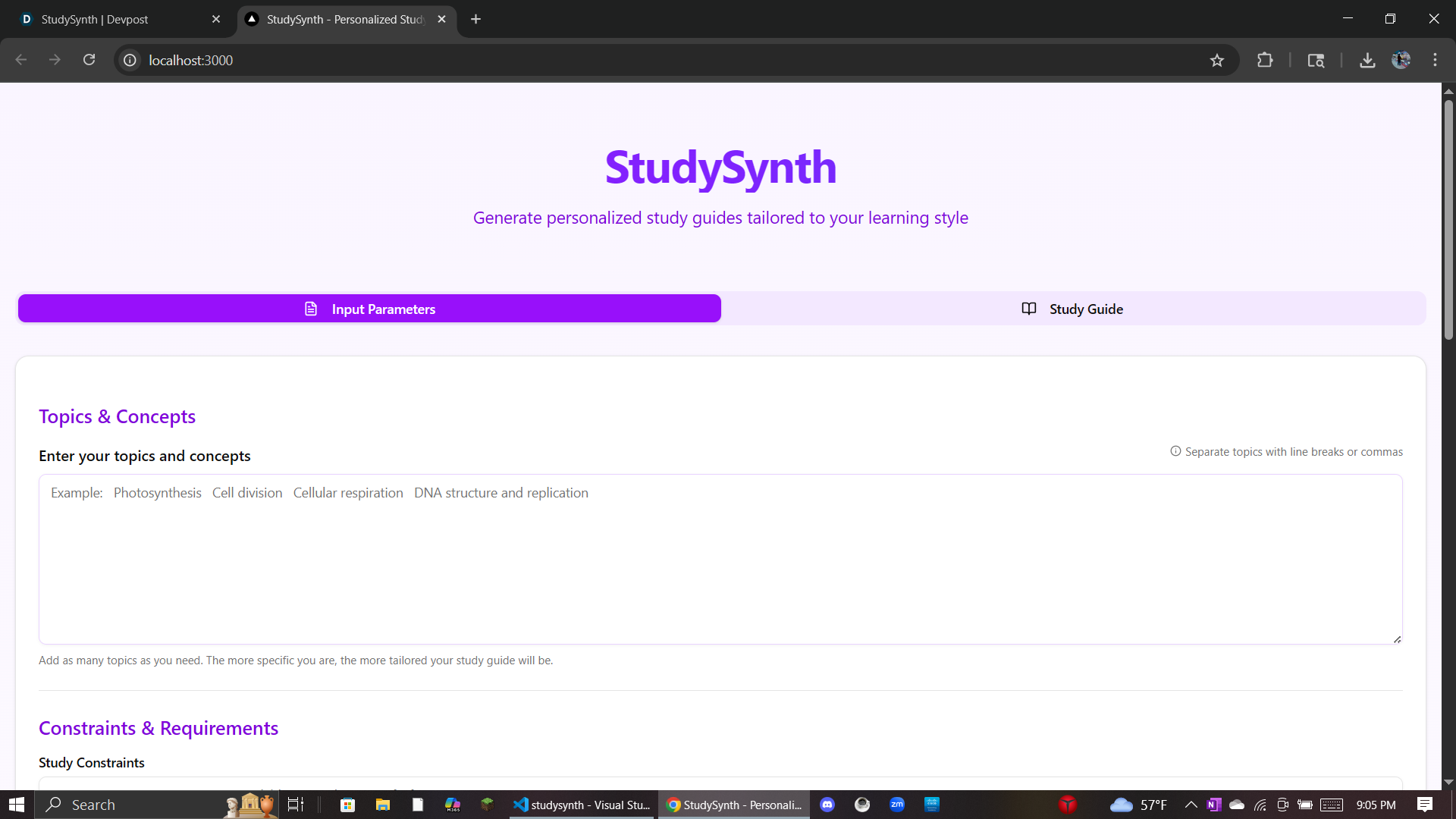The width and height of the screenshot is (1456, 819).
Task: Select the Input Parameters tab
Action: [x=369, y=309]
